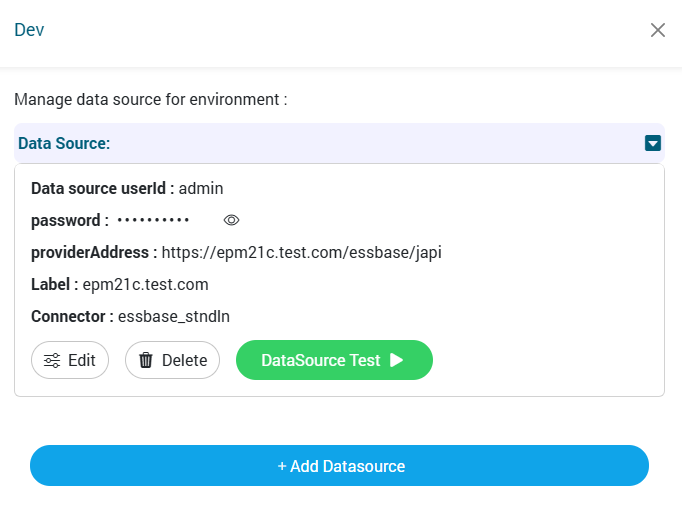Select the admin userId value
Screen dimensions: 682x517
point(201,188)
